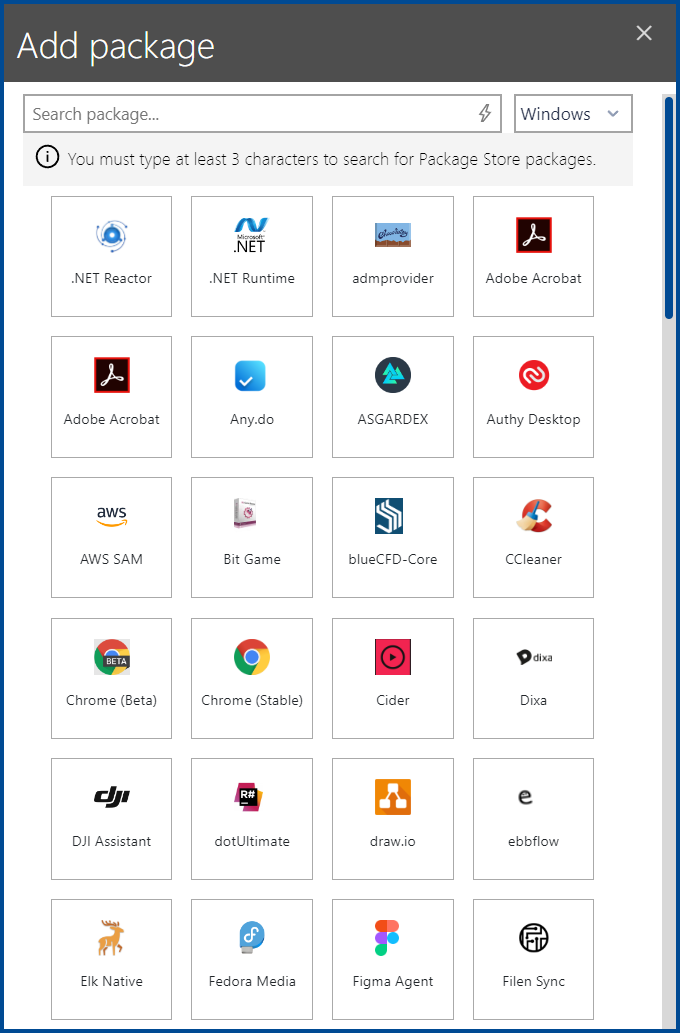Click the DJI Assistant package icon
680x1033 pixels.
[111, 797]
